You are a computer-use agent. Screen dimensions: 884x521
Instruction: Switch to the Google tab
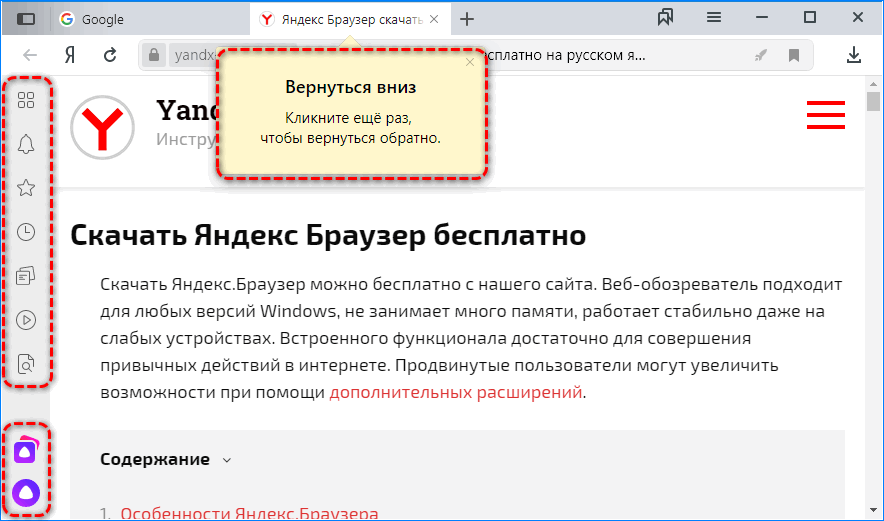point(148,19)
